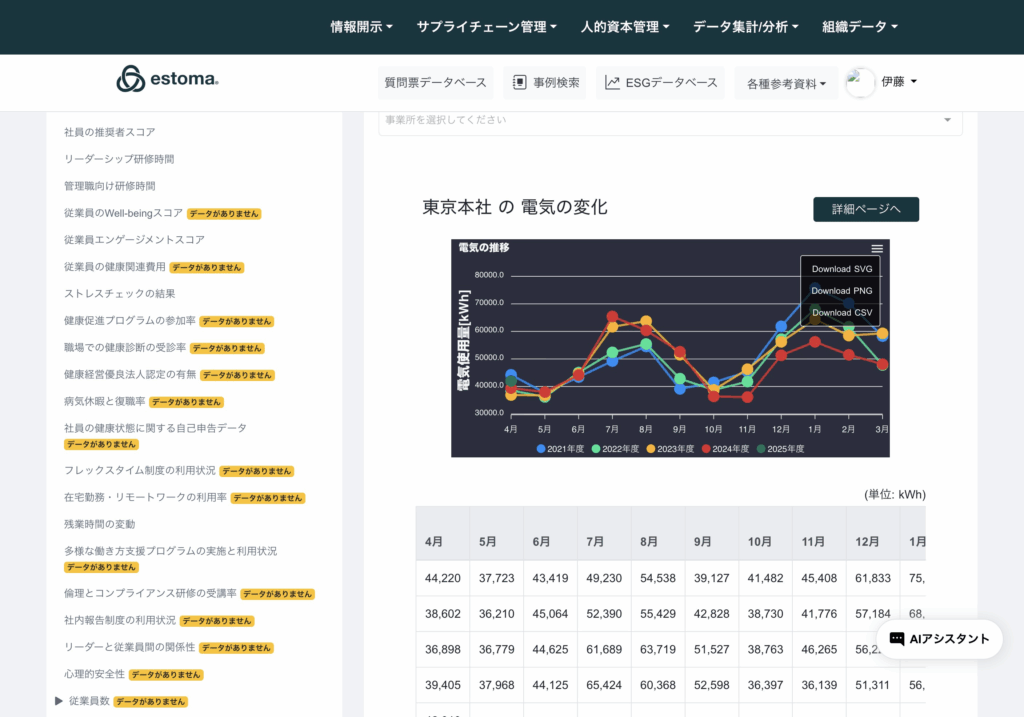The height and width of the screenshot is (717, 1024).
Task: Click the AIアシスタント chat bubble icon
Action: click(x=897, y=639)
